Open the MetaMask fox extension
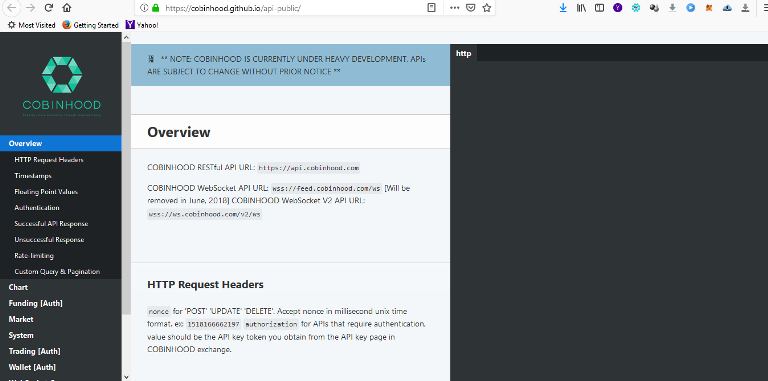This screenshot has width=768, height=381. 709,8
